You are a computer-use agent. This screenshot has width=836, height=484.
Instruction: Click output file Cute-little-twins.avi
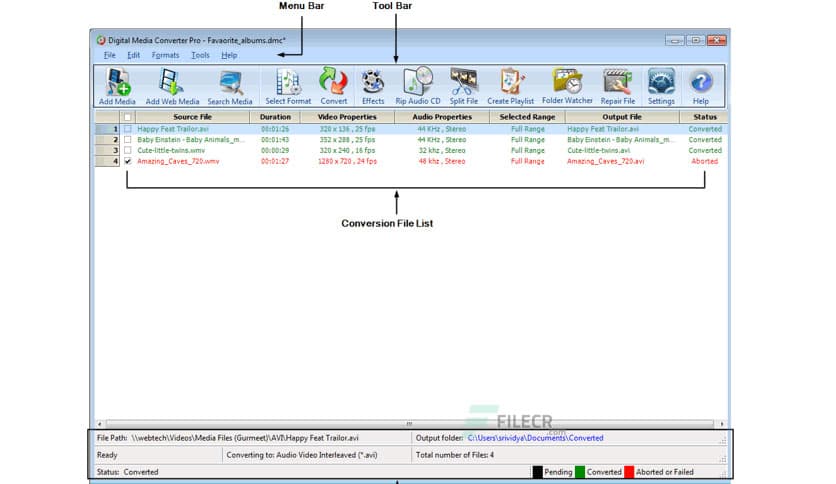pyautogui.click(x=599, y=150)
